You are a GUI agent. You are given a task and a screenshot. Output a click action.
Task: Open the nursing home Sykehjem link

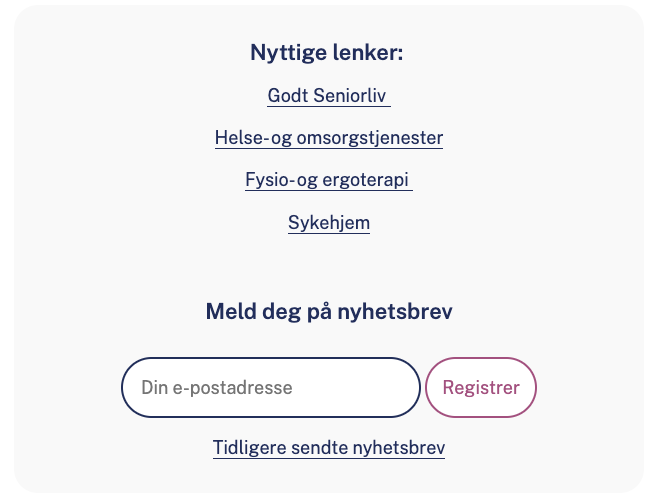click(x=328, y=223)
